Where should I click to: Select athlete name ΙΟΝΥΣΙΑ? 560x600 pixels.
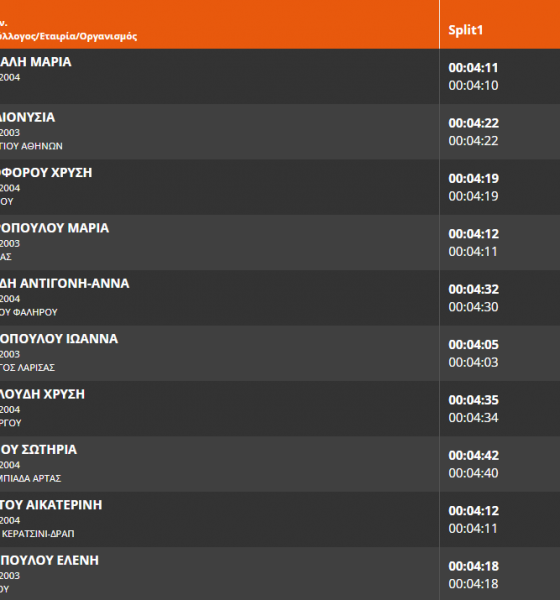[28, 117]
